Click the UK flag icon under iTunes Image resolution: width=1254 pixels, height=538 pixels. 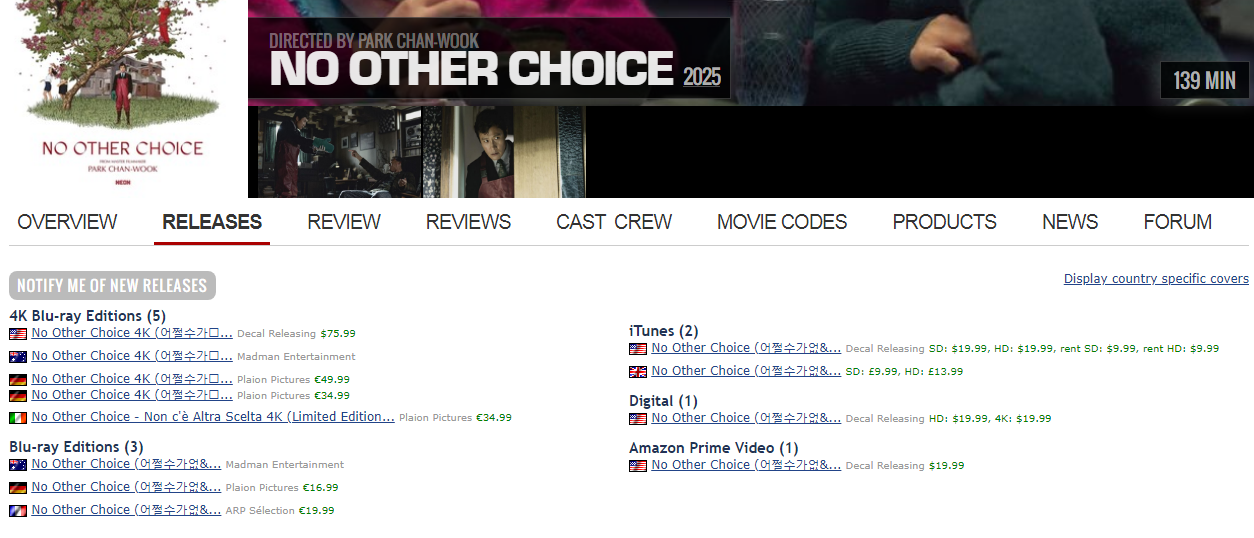[x=638, y=372]
